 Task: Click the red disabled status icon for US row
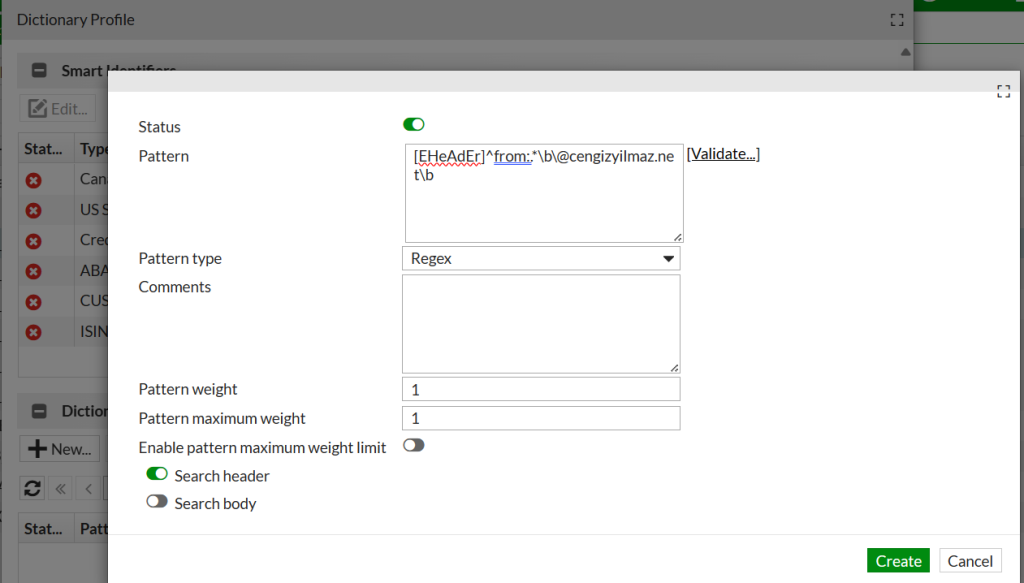tap(33, 211)
